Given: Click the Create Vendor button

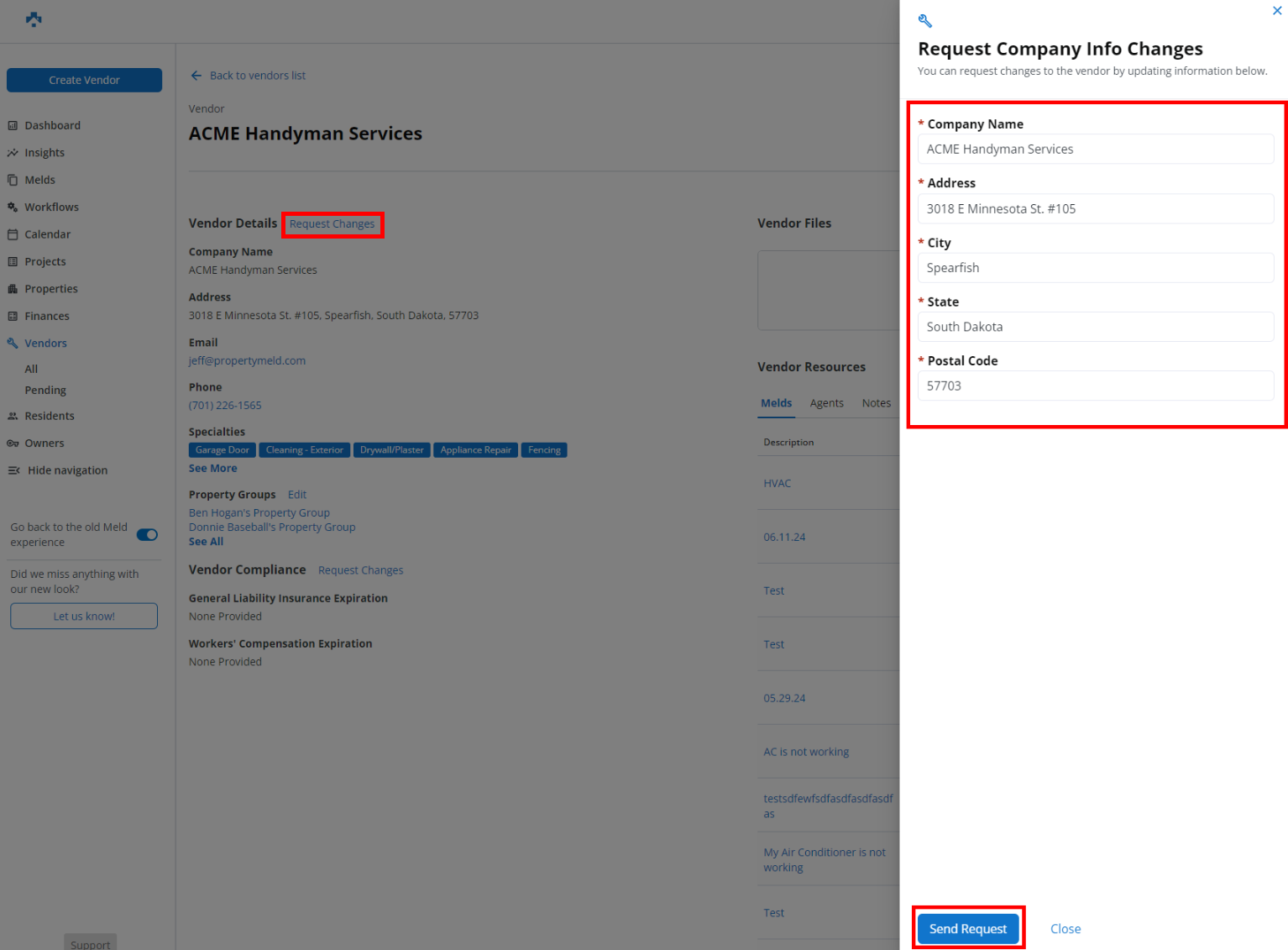Looking at the screenshot, I should click(x=84, y=80).
